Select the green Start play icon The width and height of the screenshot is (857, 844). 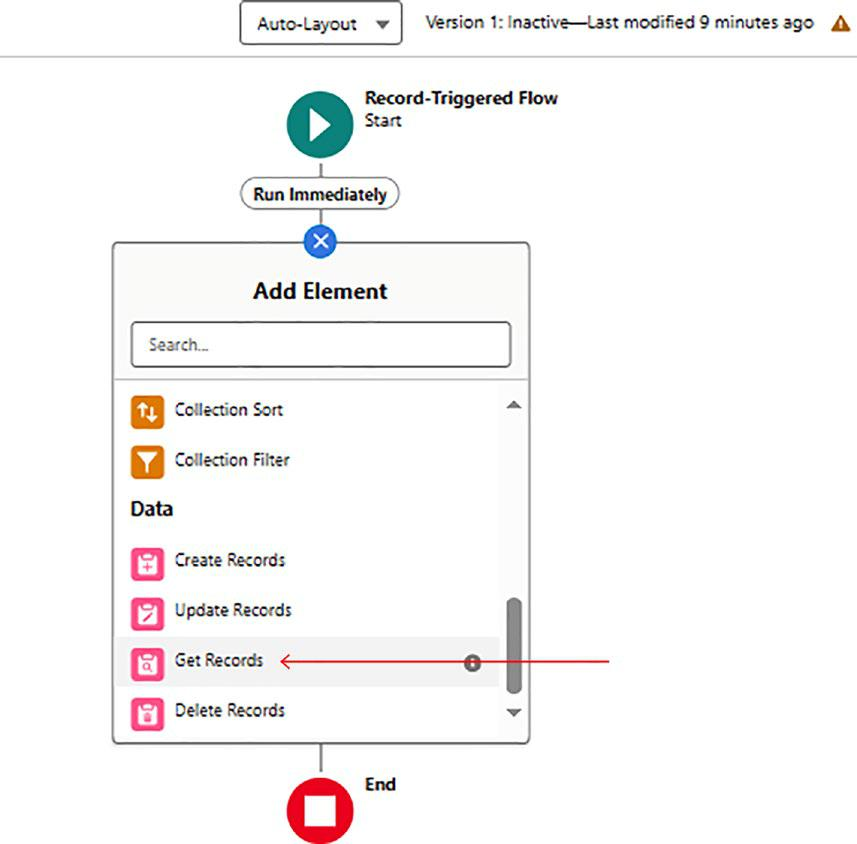point(320,125)
